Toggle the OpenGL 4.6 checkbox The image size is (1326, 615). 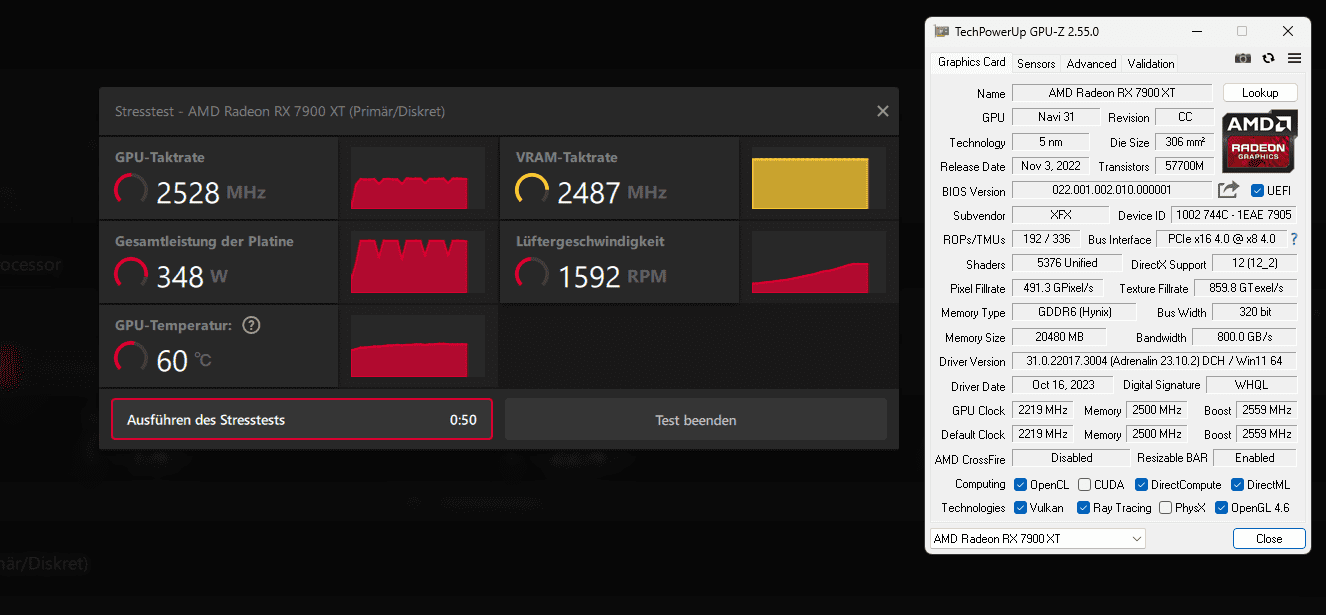point(1221,508)
